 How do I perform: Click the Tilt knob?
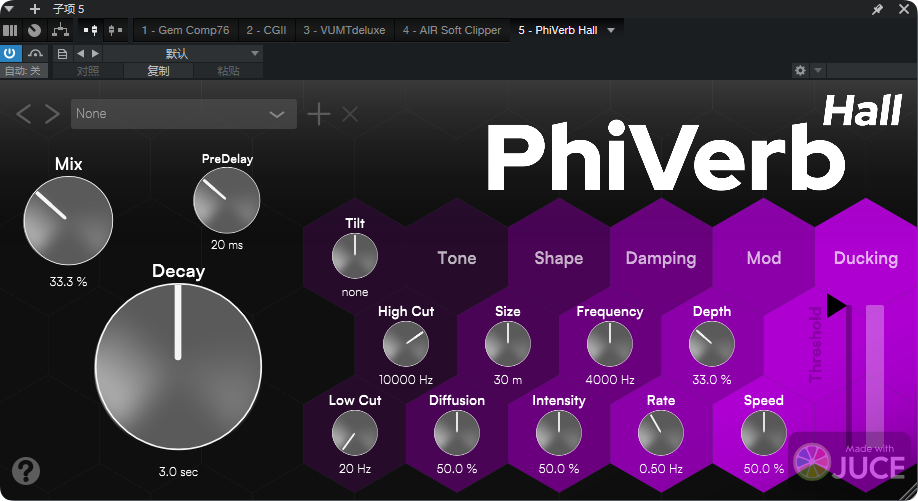click(x=355, y=256)
